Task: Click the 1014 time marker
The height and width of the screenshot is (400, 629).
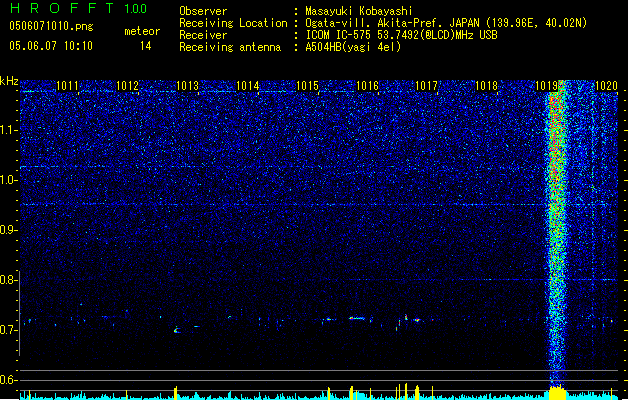Action: tap(248, 86)
